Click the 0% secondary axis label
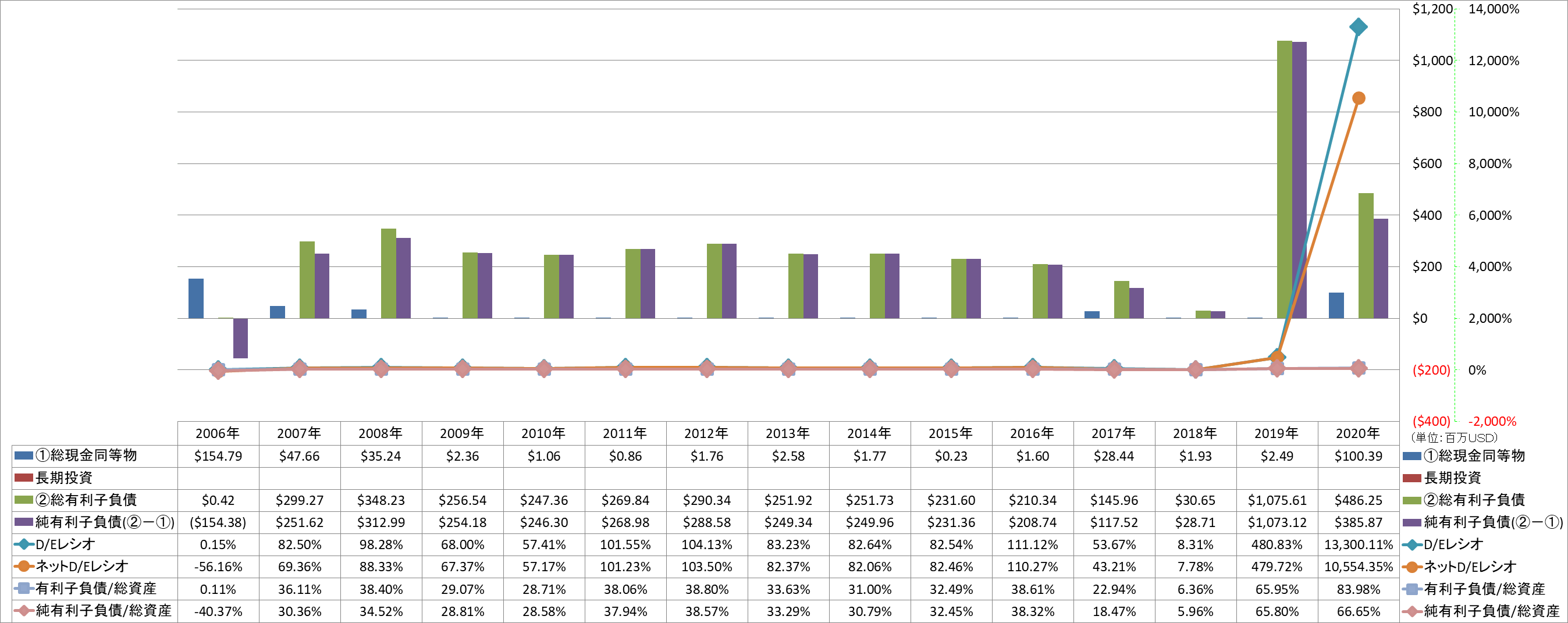This screenshot has width=1568, height=623. (1477, 370)
